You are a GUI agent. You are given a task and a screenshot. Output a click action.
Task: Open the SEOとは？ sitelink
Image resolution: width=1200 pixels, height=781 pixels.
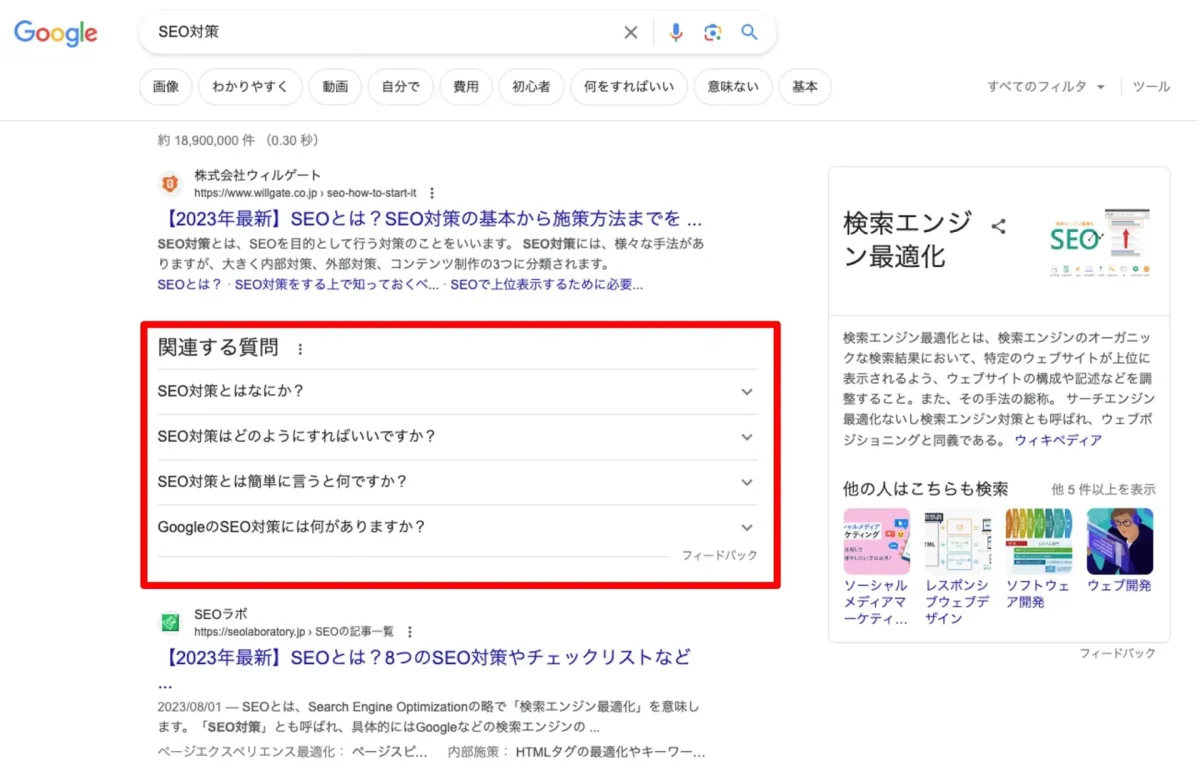190,285
